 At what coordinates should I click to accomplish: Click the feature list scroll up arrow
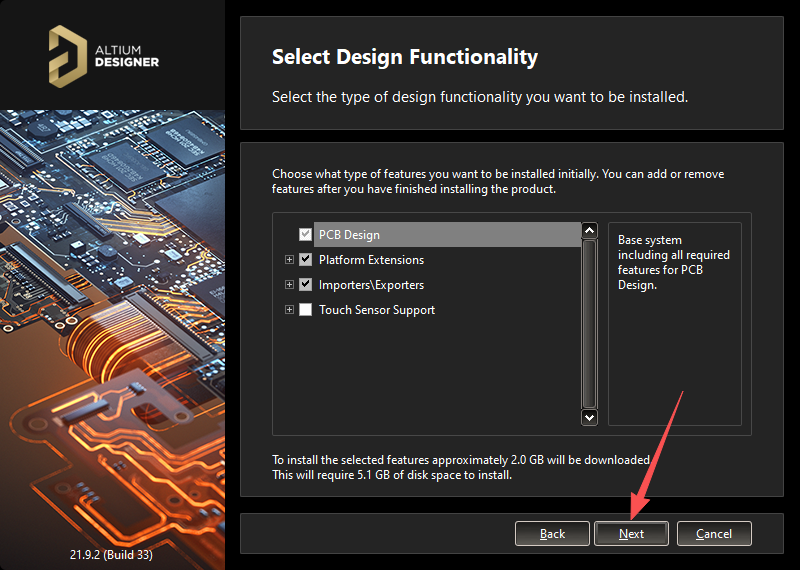[x=589, y=231]
